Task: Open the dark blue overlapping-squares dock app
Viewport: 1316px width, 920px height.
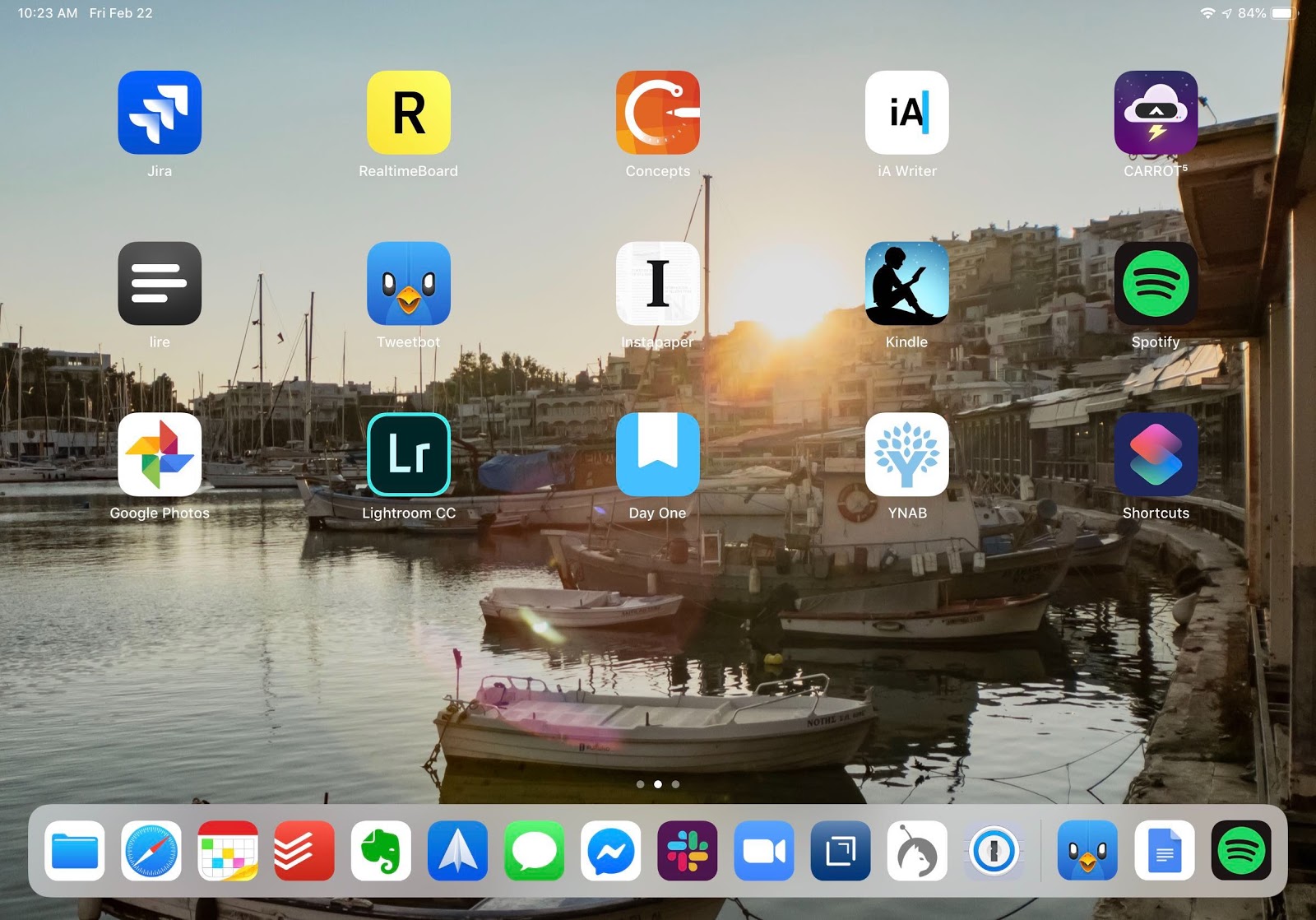Action: pyautogui.click(x=841, y=850)
